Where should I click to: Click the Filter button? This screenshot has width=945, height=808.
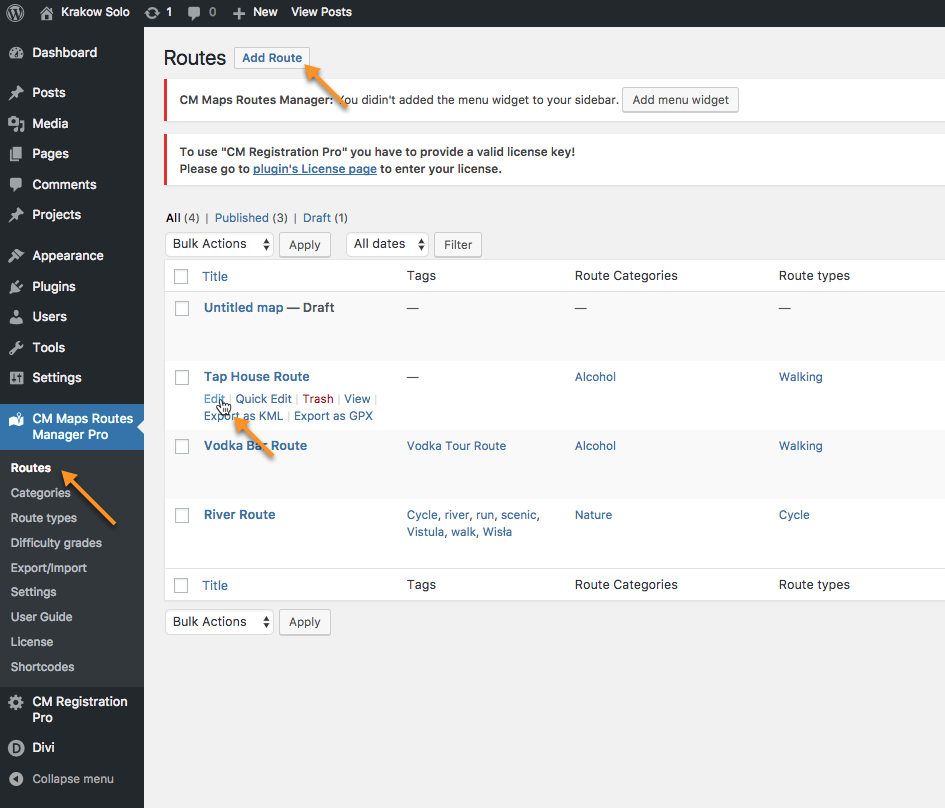click(458, 245)
